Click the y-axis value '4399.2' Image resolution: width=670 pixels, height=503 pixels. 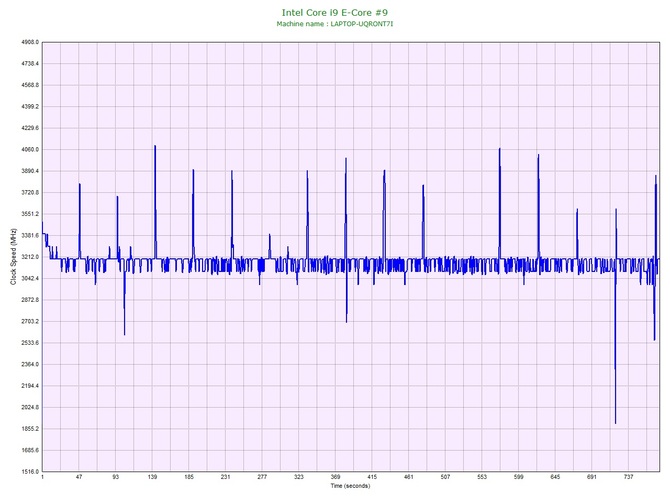(30, 106)
